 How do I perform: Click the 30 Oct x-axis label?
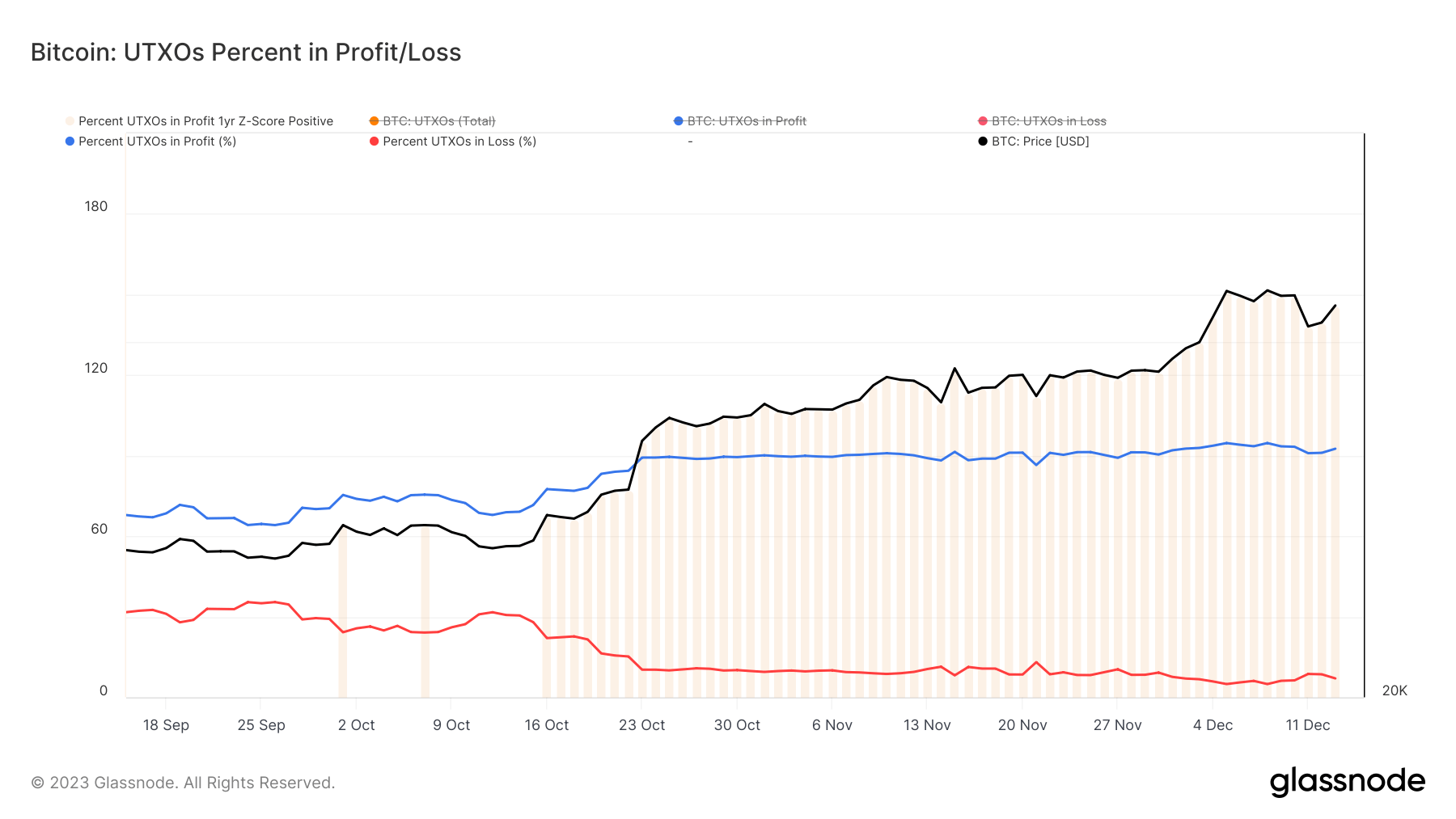point(737,725)
